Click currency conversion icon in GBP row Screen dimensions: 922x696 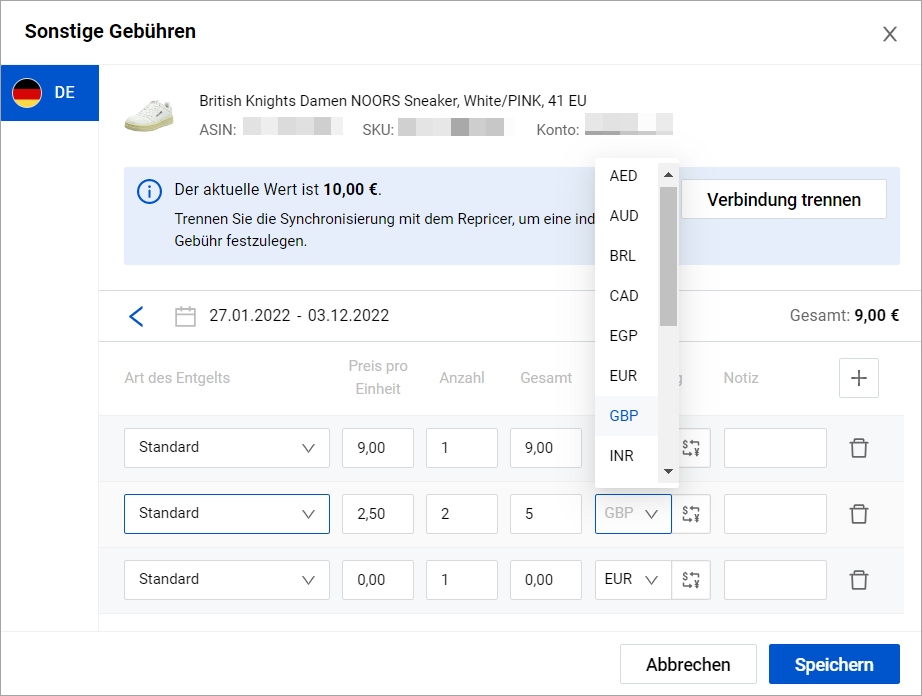click(x=691, y=514)
